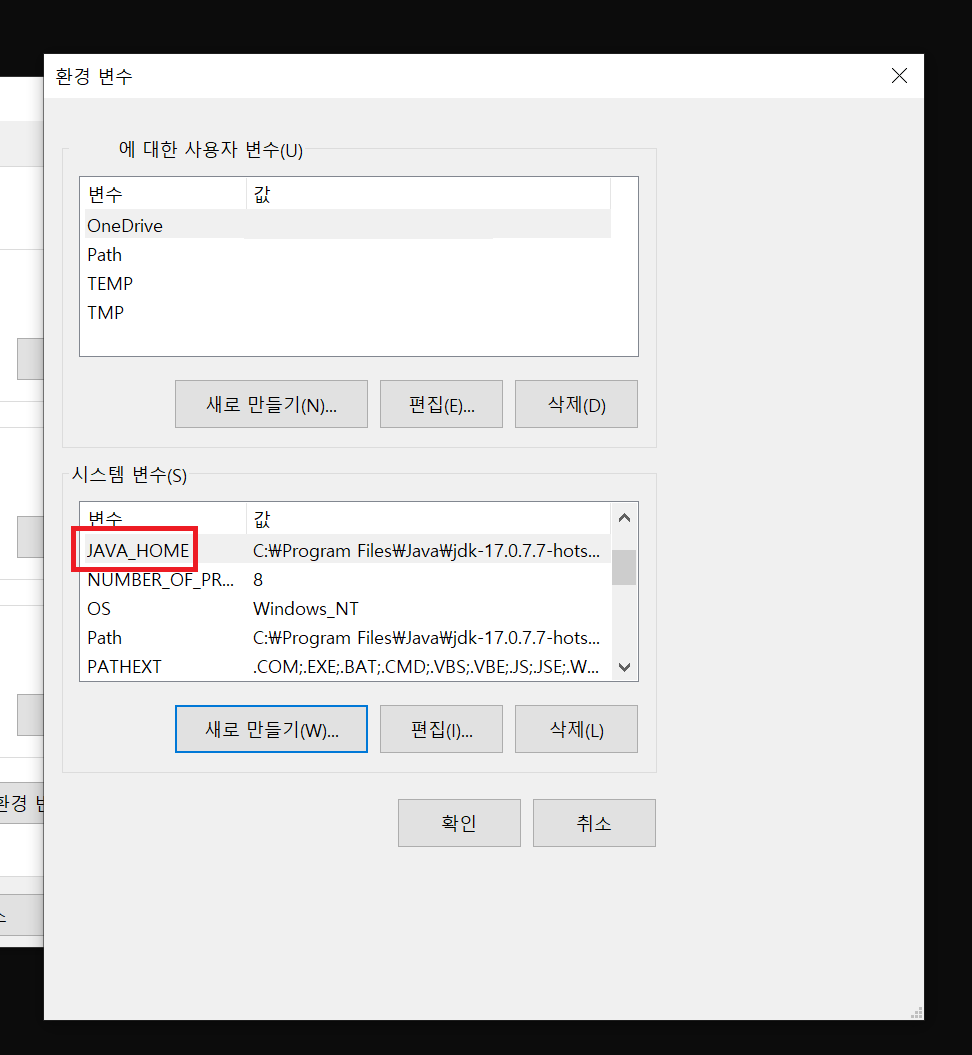Click JAVA_HOME value jdk-17.0.7.7 path

tap(426, 550)
